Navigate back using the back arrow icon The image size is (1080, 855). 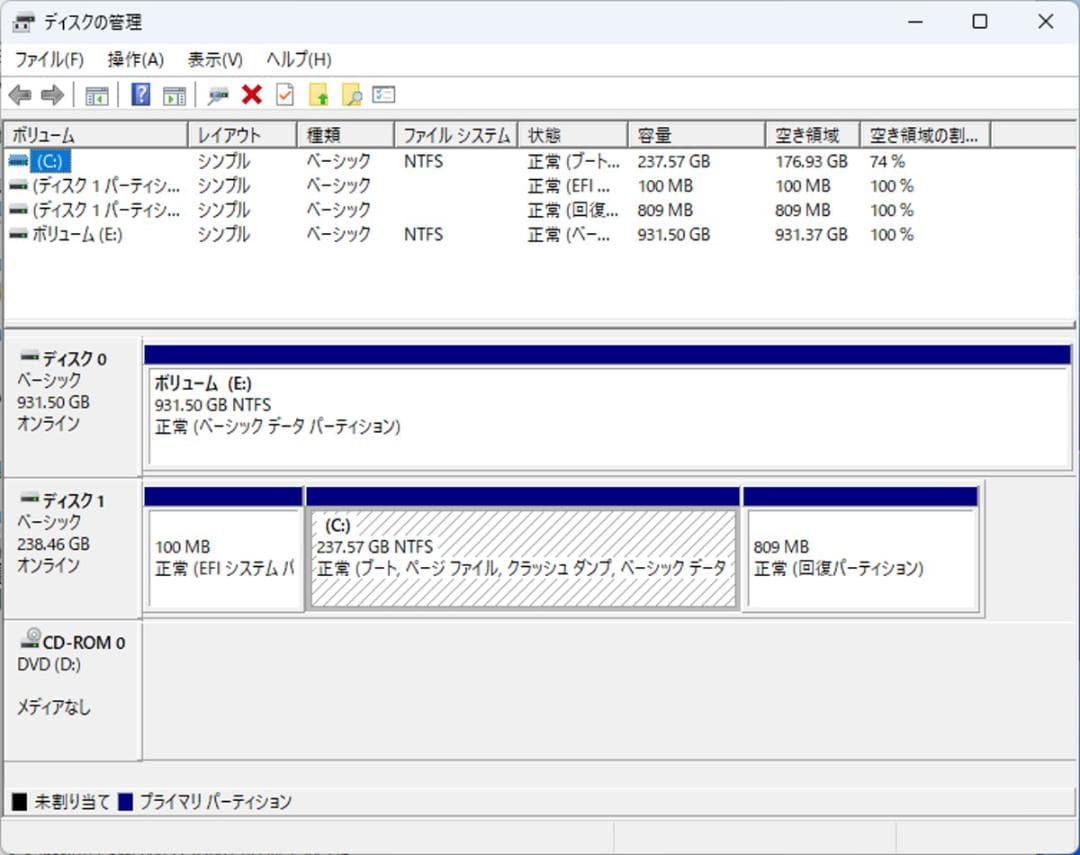pos(22,95)
